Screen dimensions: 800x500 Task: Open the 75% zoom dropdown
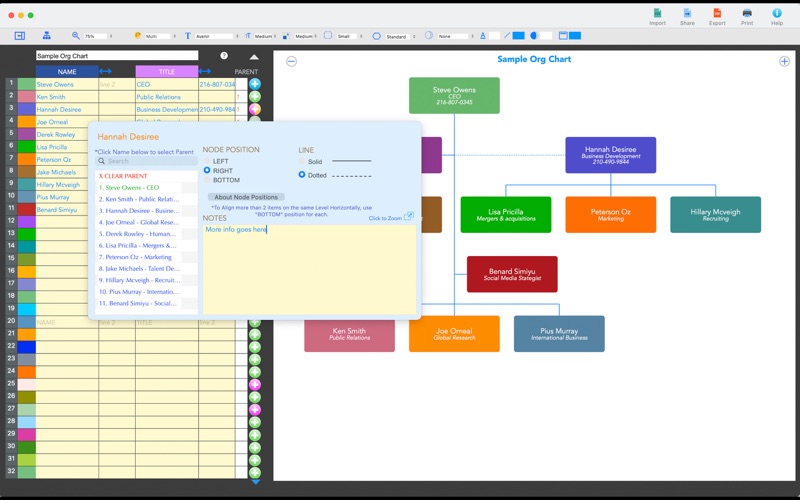98,36
